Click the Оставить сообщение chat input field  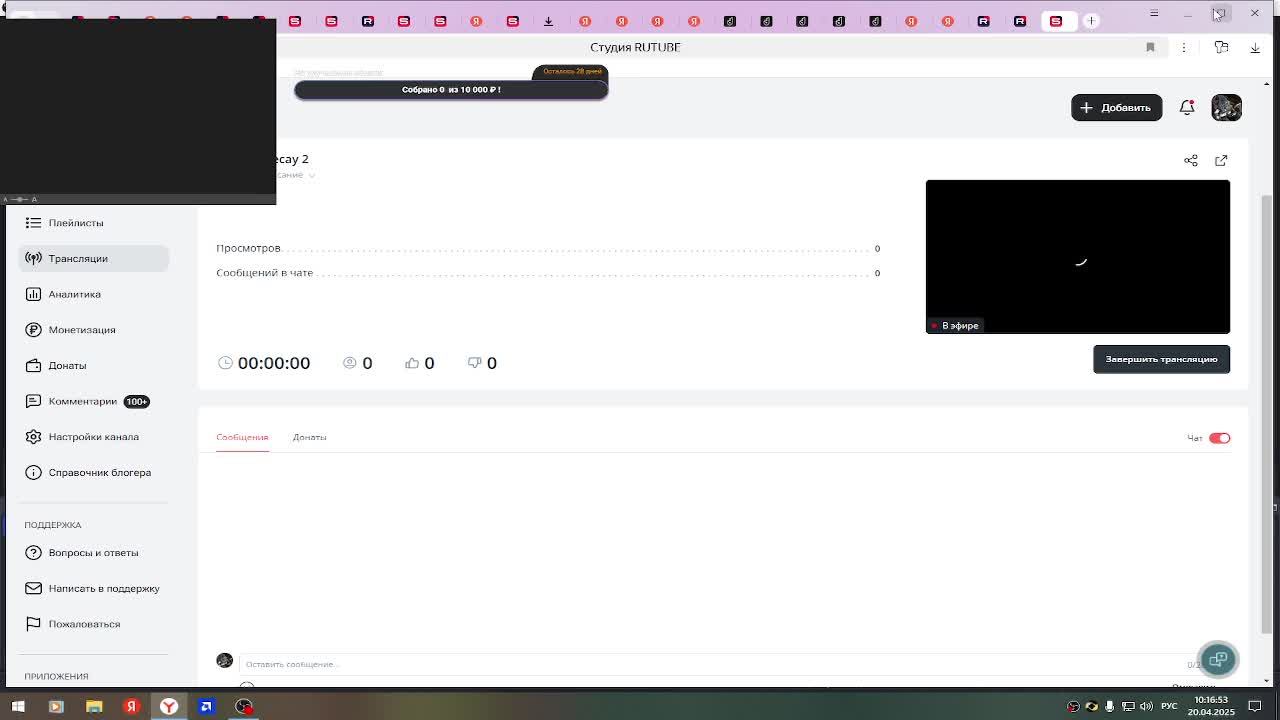[700, 664]
